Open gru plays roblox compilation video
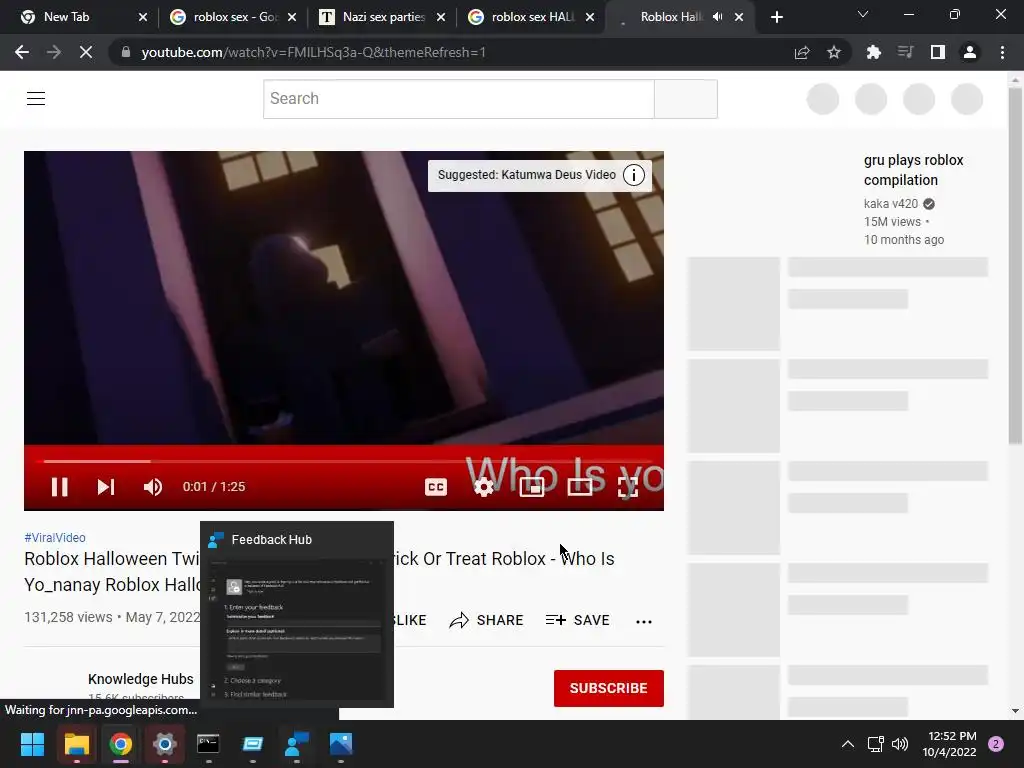The width and height of the screenshot is (1024, 768). 913,170
